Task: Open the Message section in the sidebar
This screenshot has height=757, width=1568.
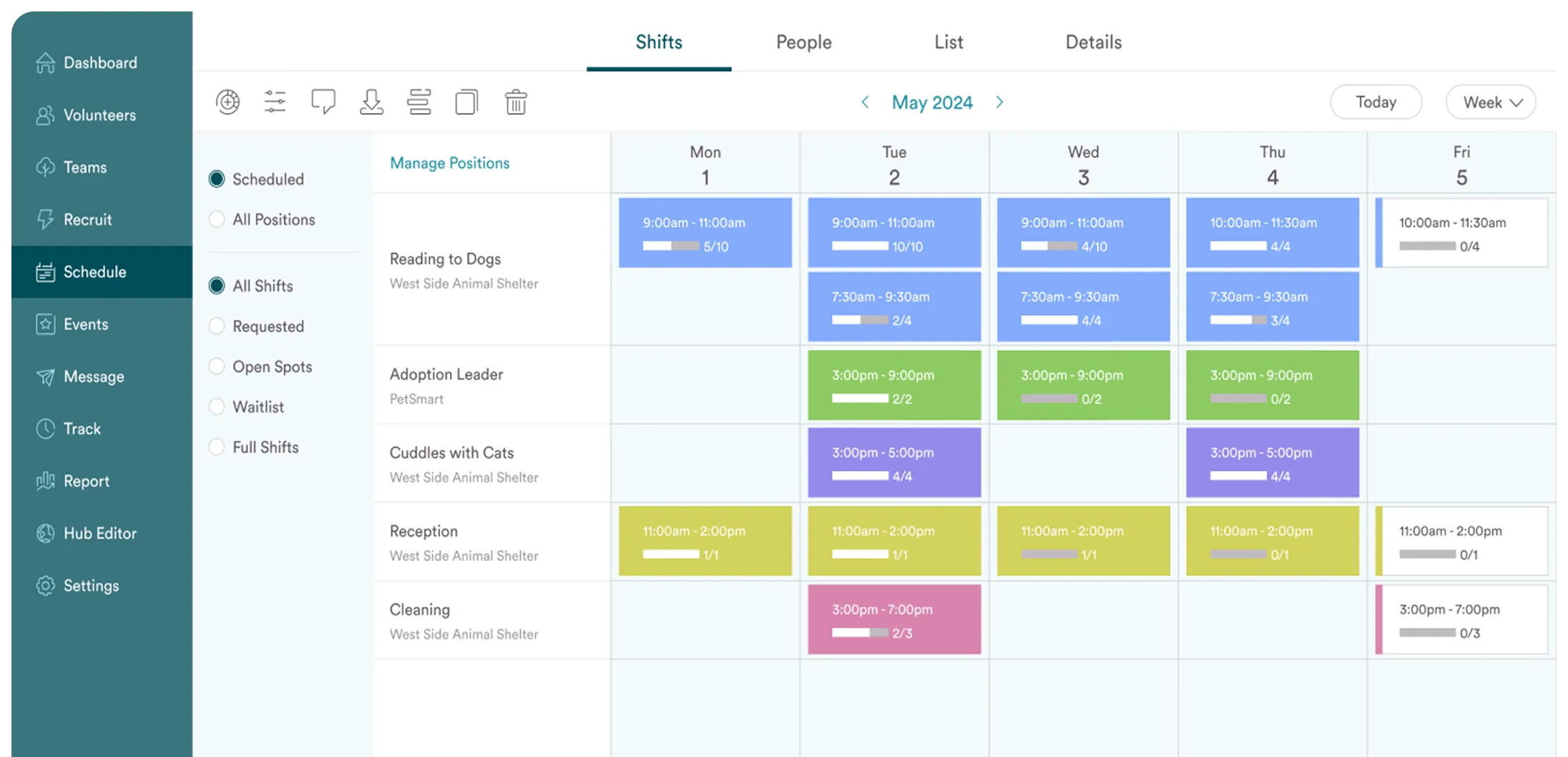Action: [x=94, y=376]
